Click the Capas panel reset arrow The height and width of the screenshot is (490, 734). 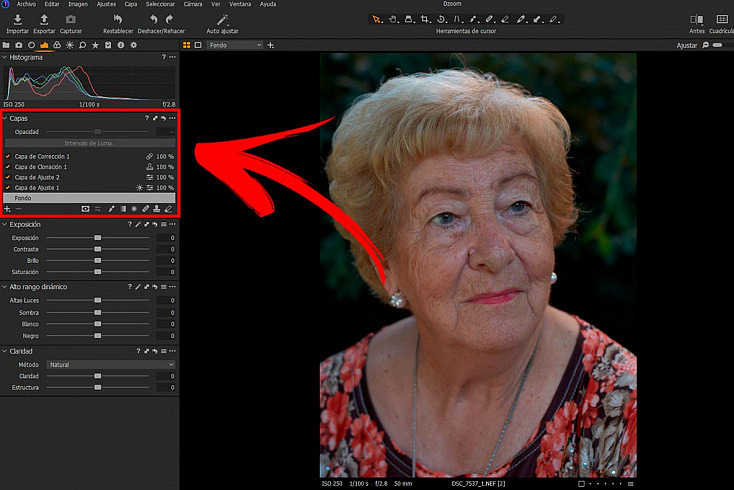(163, 118)
